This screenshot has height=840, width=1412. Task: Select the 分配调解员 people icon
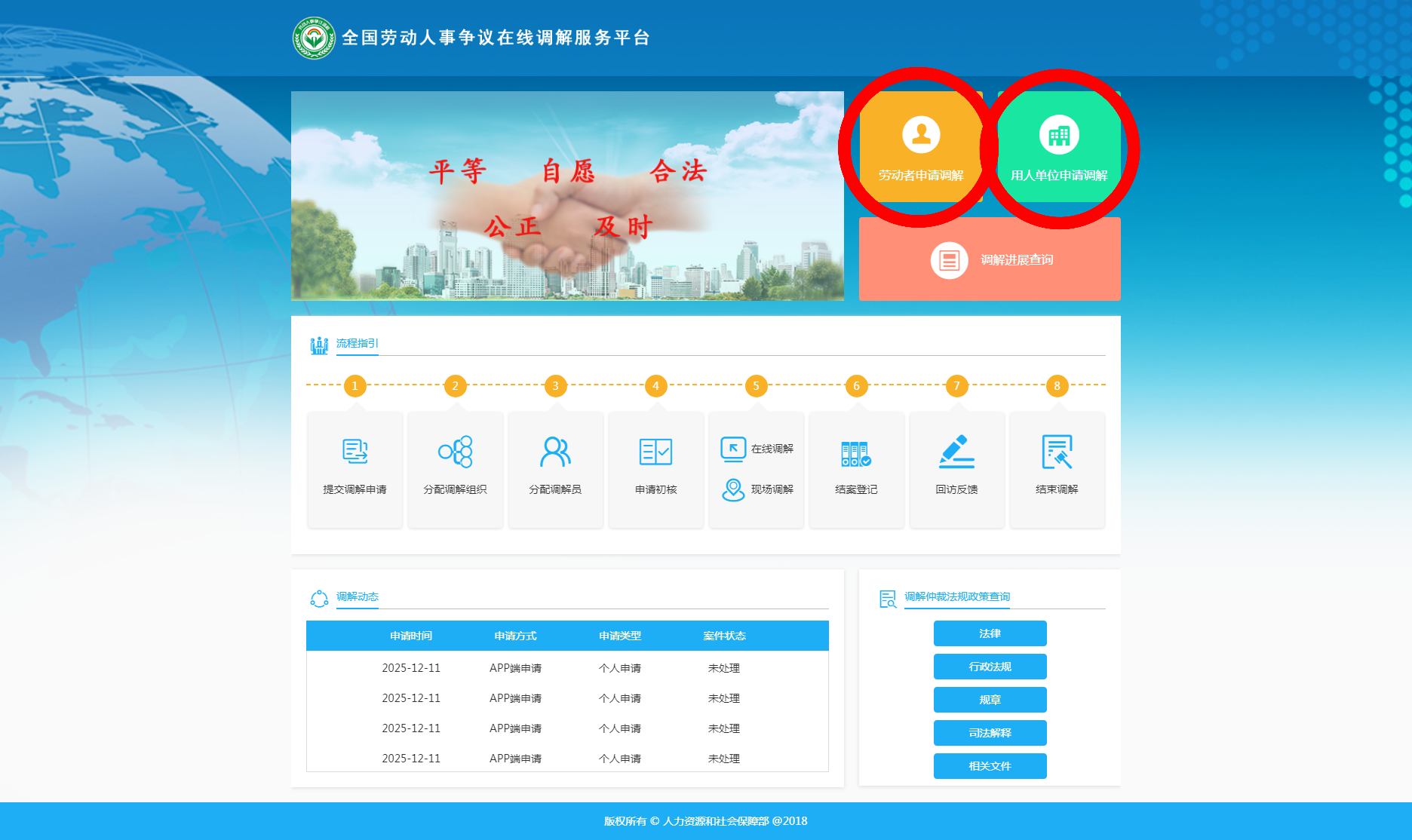[x=555, y=451]
